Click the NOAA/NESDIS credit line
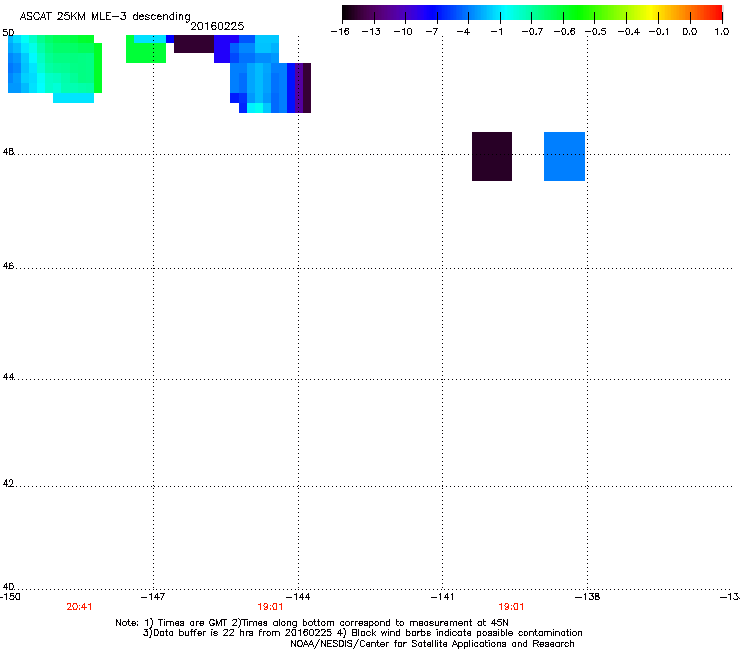 pos(432,644)
